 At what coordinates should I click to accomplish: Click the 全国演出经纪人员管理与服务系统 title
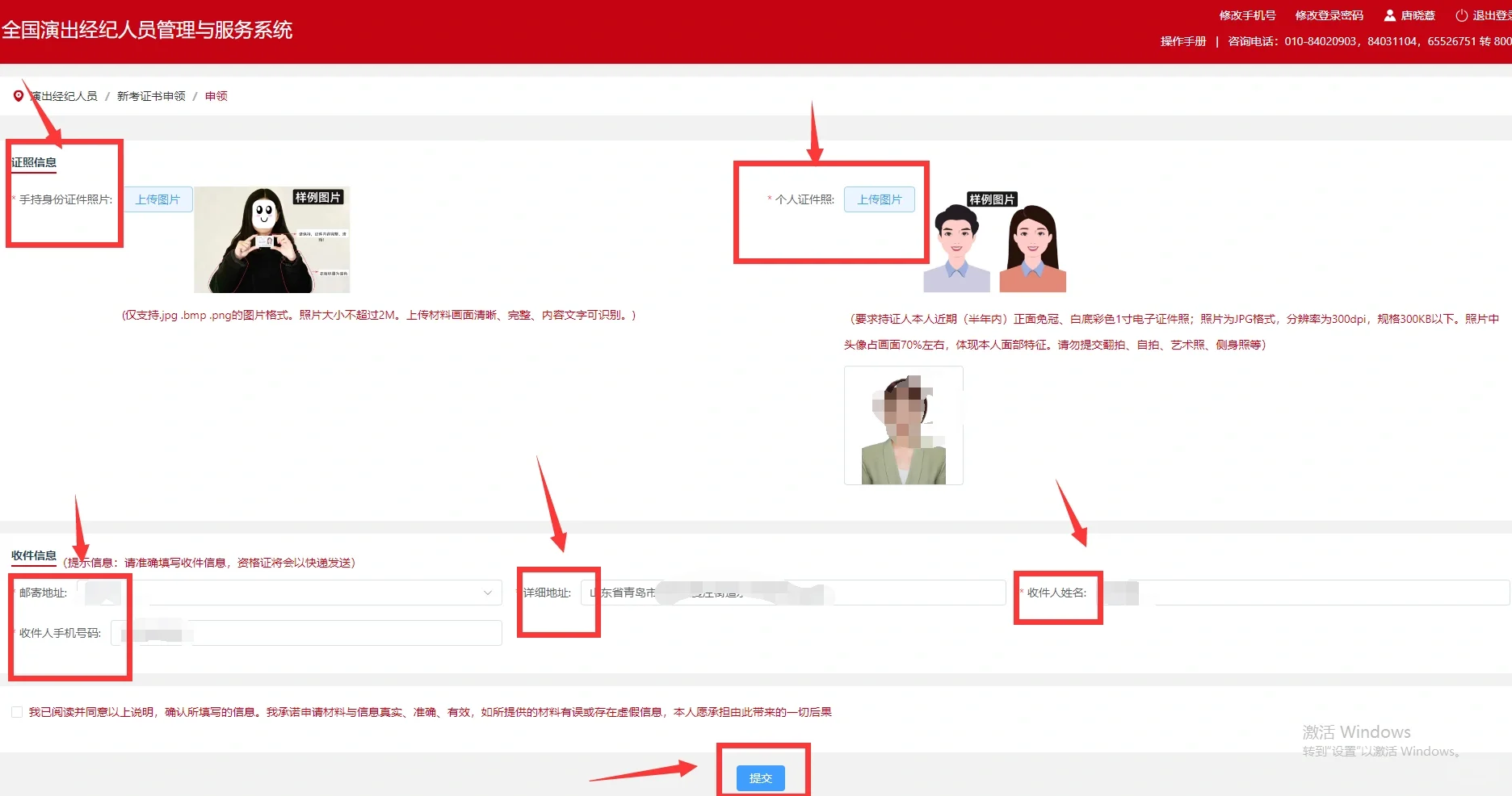[147, 30]
